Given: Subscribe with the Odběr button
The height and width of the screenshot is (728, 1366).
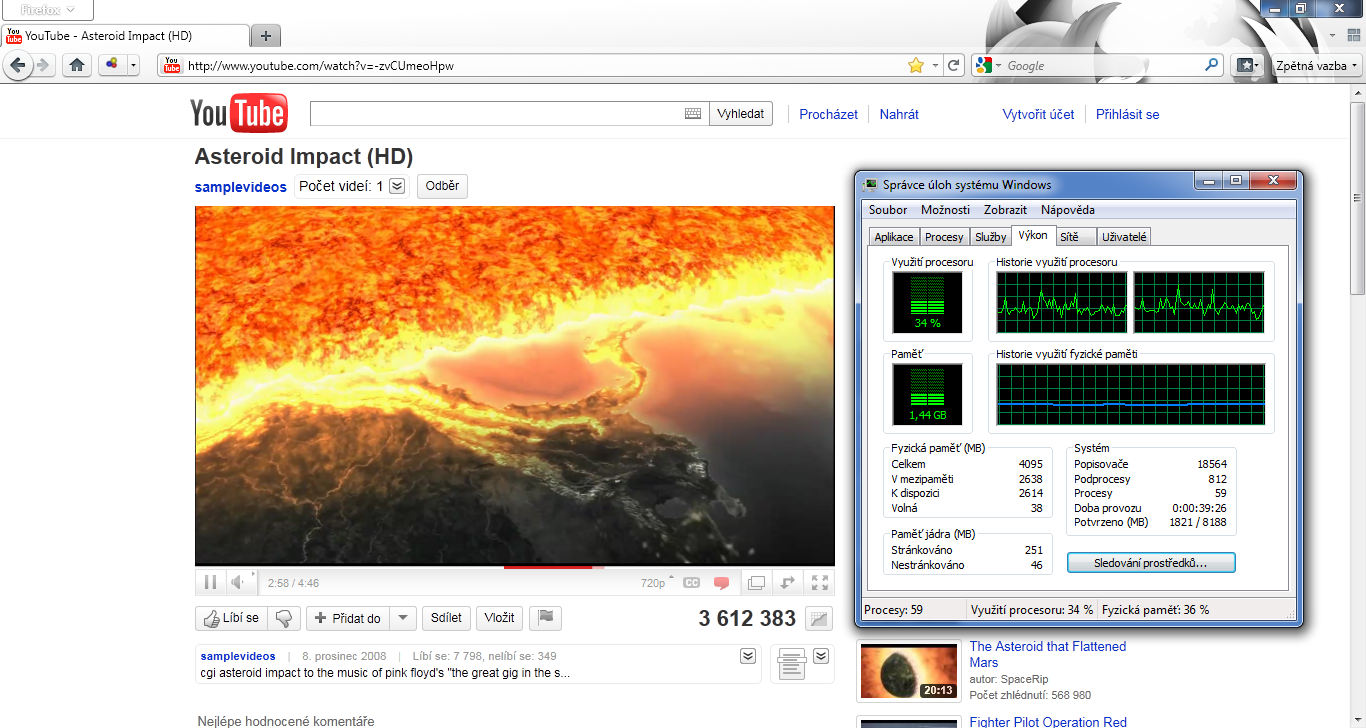Looking at the screenshot, I should [442, 186].
